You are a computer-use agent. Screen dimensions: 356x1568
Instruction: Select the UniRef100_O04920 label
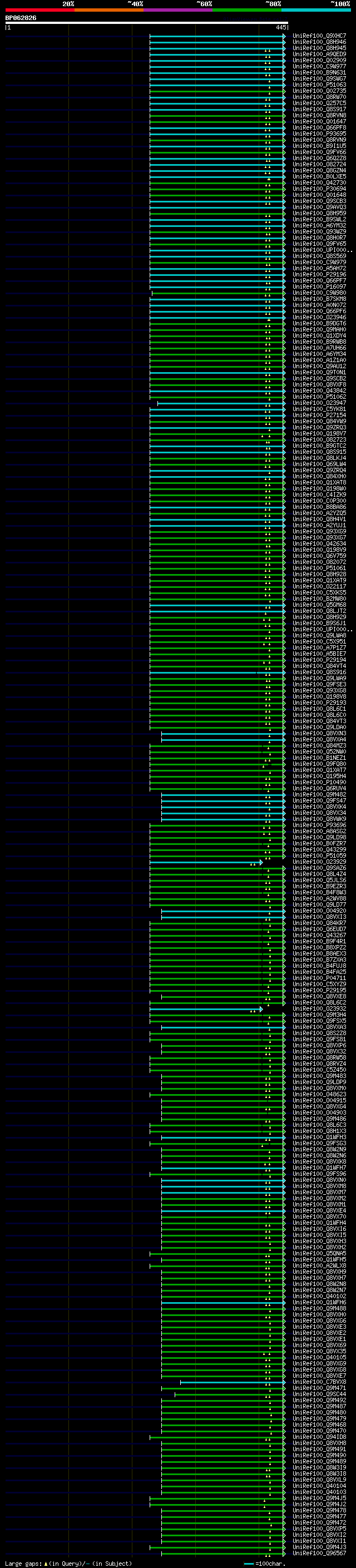click(x=319, y=911)
